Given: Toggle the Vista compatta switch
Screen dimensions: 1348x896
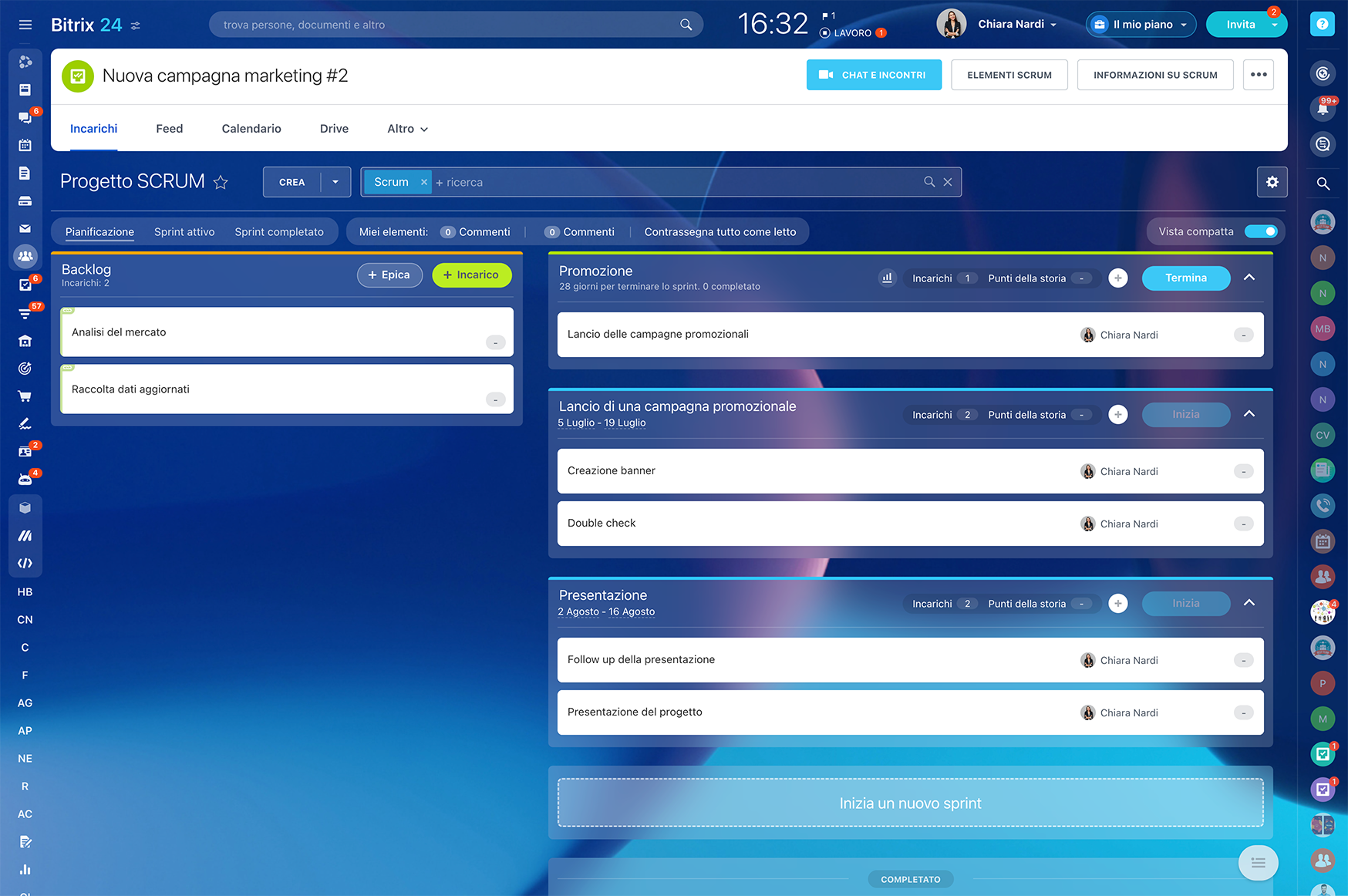Looking at the screenshot, I should pyautogui.click(x=1261, y=231).
